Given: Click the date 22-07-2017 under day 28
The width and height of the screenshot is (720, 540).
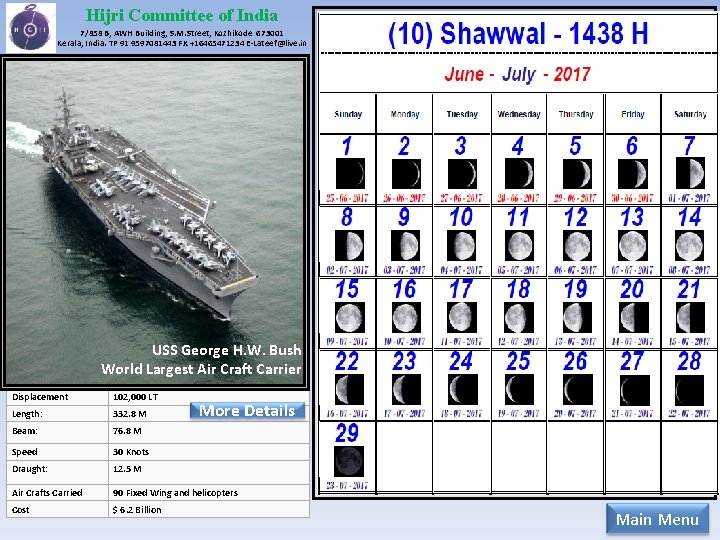Looking at the screenshot, I should coord(689,414).
